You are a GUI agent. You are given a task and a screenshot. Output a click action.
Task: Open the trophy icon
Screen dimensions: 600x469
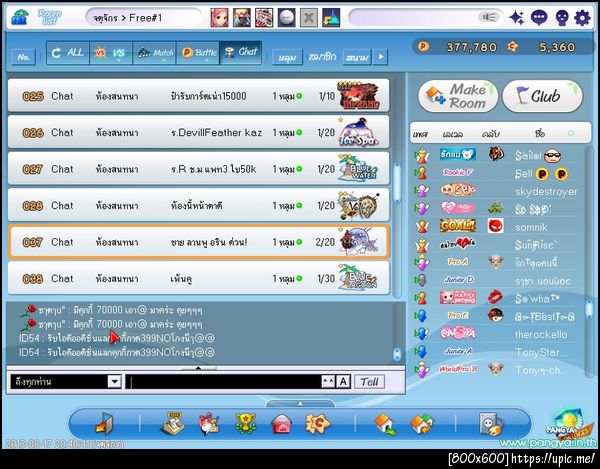(245, 423)
